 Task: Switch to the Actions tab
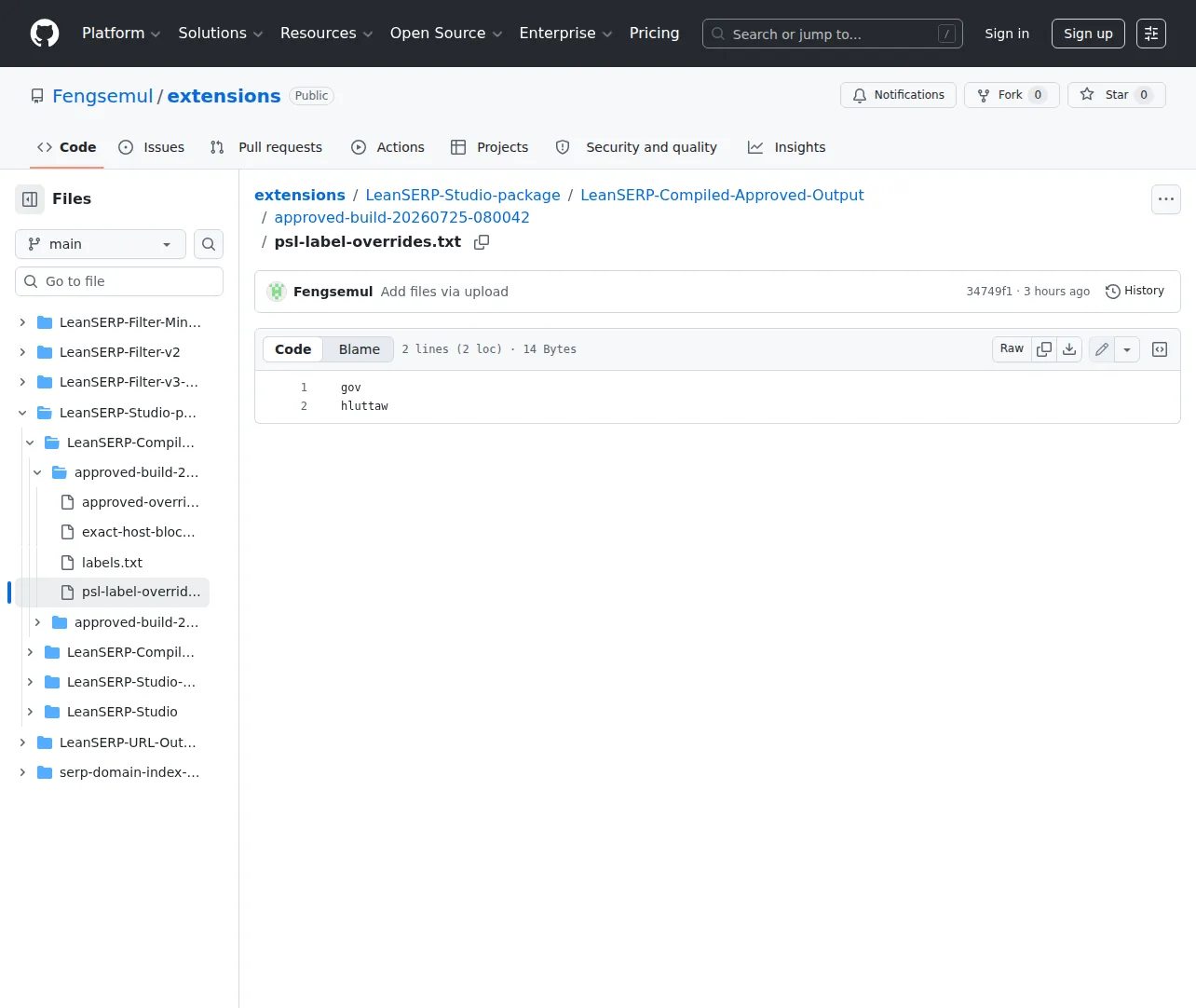[387, 147]
